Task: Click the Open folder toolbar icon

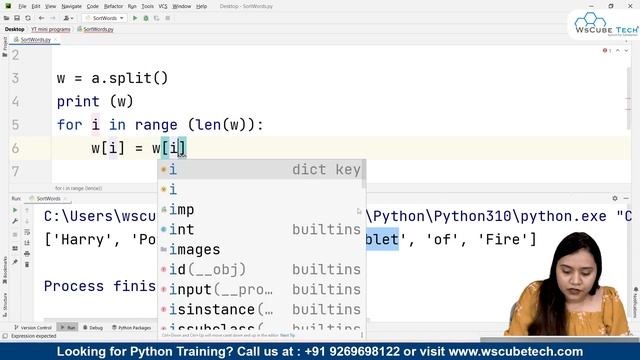Action: (x=7, y=18)
